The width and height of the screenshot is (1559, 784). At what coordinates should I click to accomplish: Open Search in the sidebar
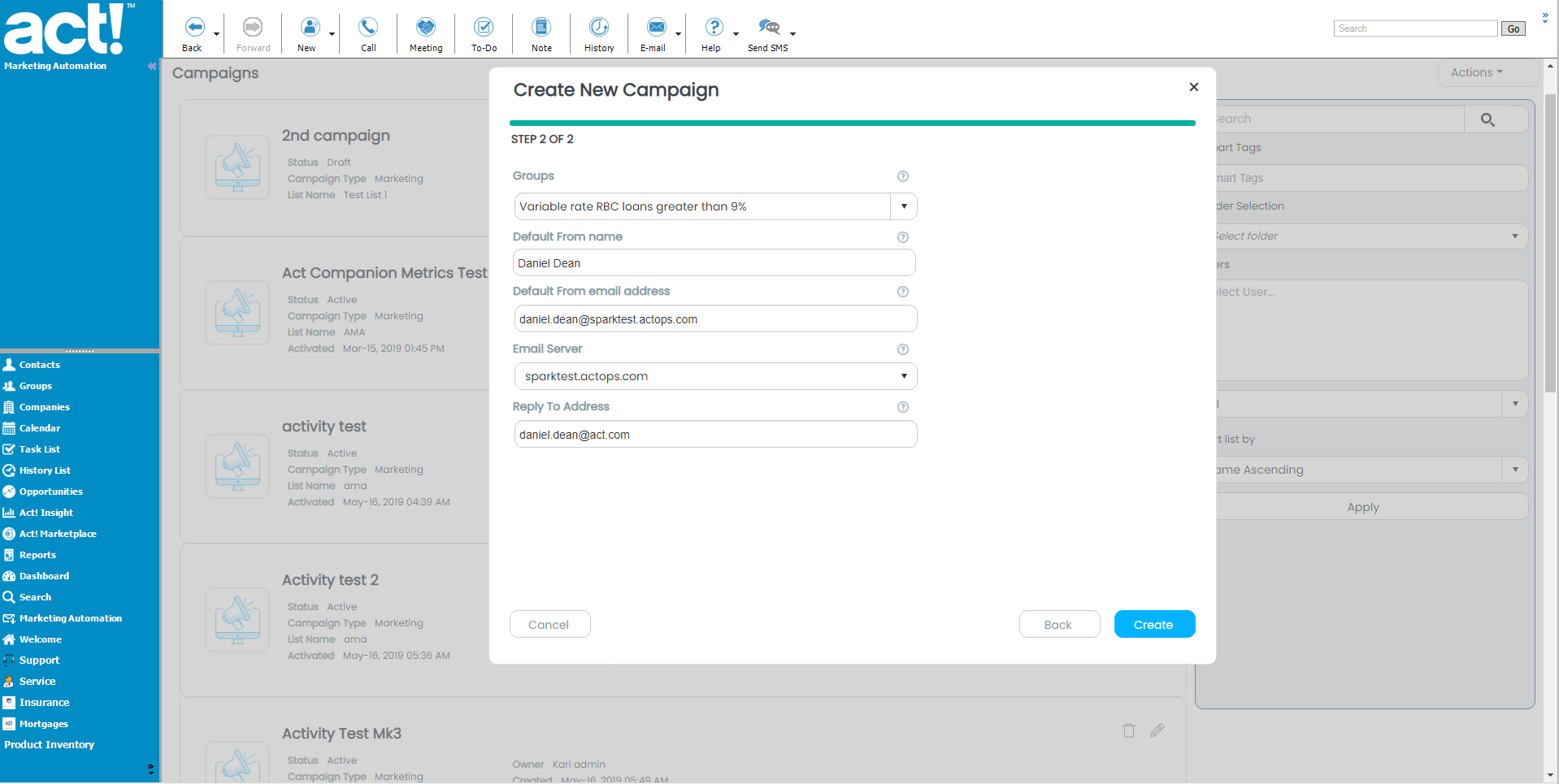pyautogui.click(x=35, y=597)
